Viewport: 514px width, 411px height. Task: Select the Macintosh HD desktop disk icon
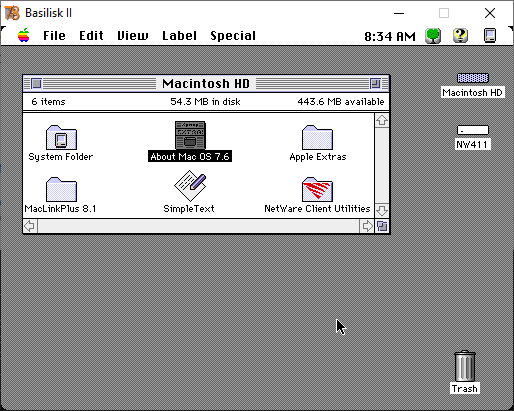pos(473,78)
